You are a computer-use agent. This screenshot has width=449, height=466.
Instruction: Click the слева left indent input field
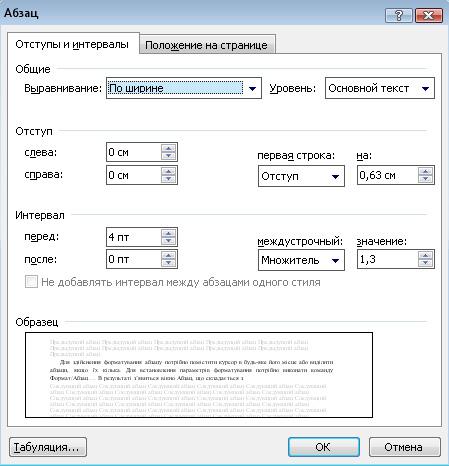[134, 152]
